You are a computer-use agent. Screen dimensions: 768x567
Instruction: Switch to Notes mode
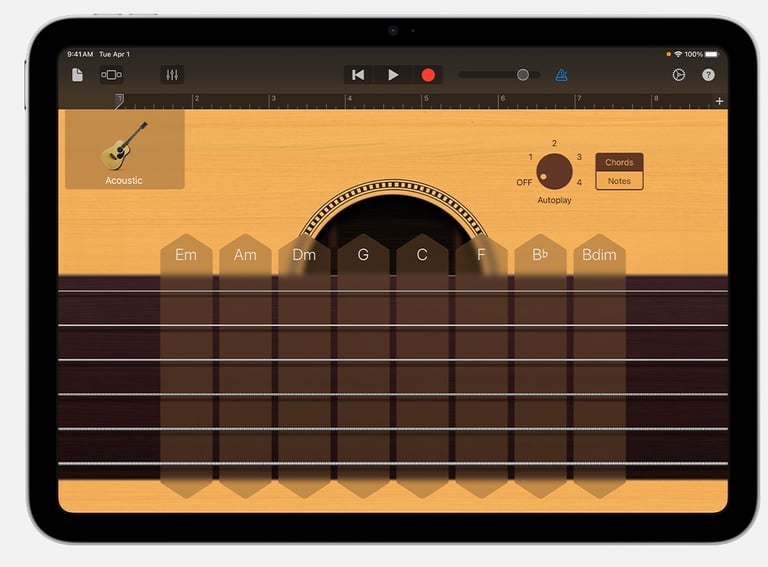click(x=619, y=181)
